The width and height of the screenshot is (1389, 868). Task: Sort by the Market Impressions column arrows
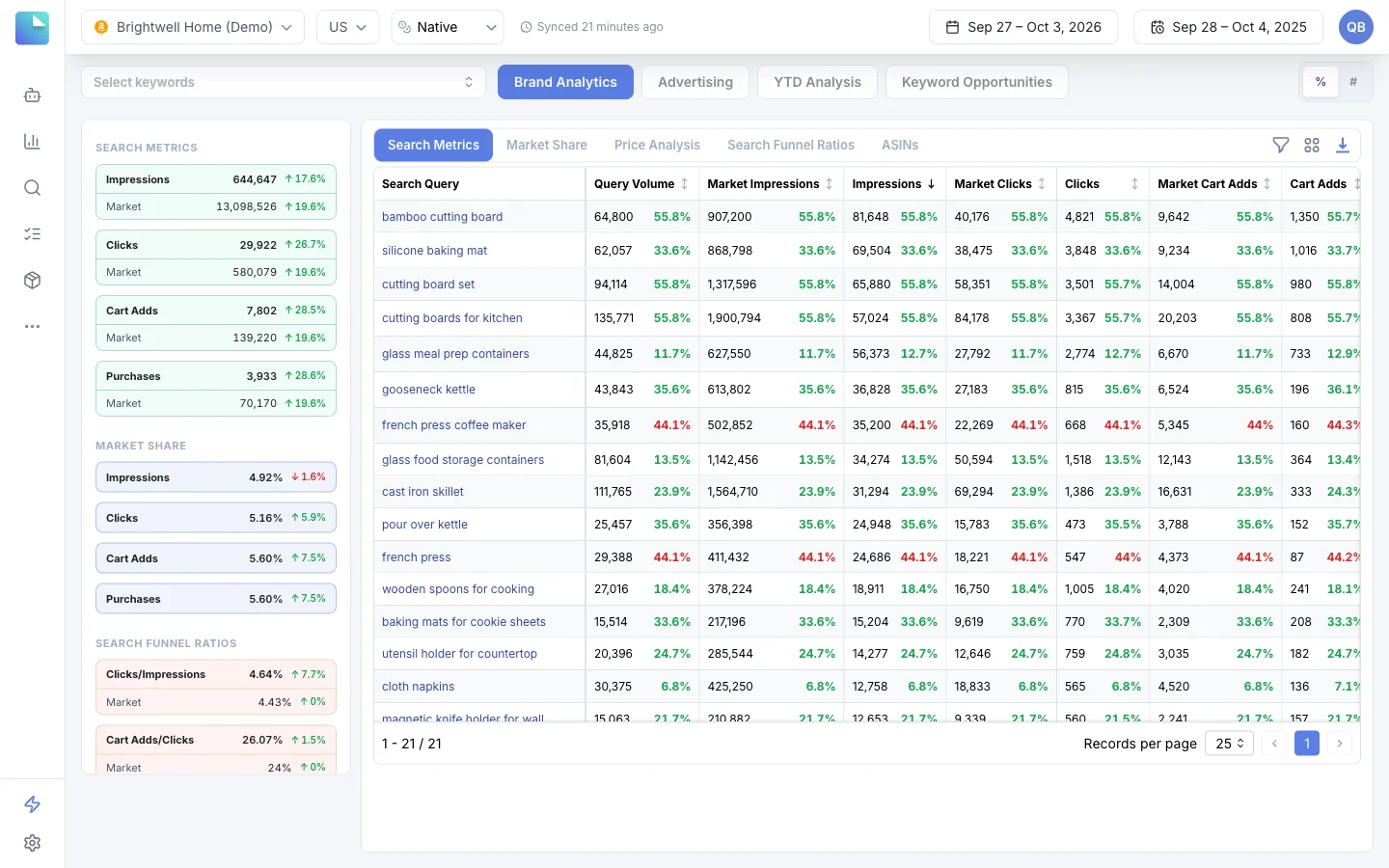tap(829, 183)
